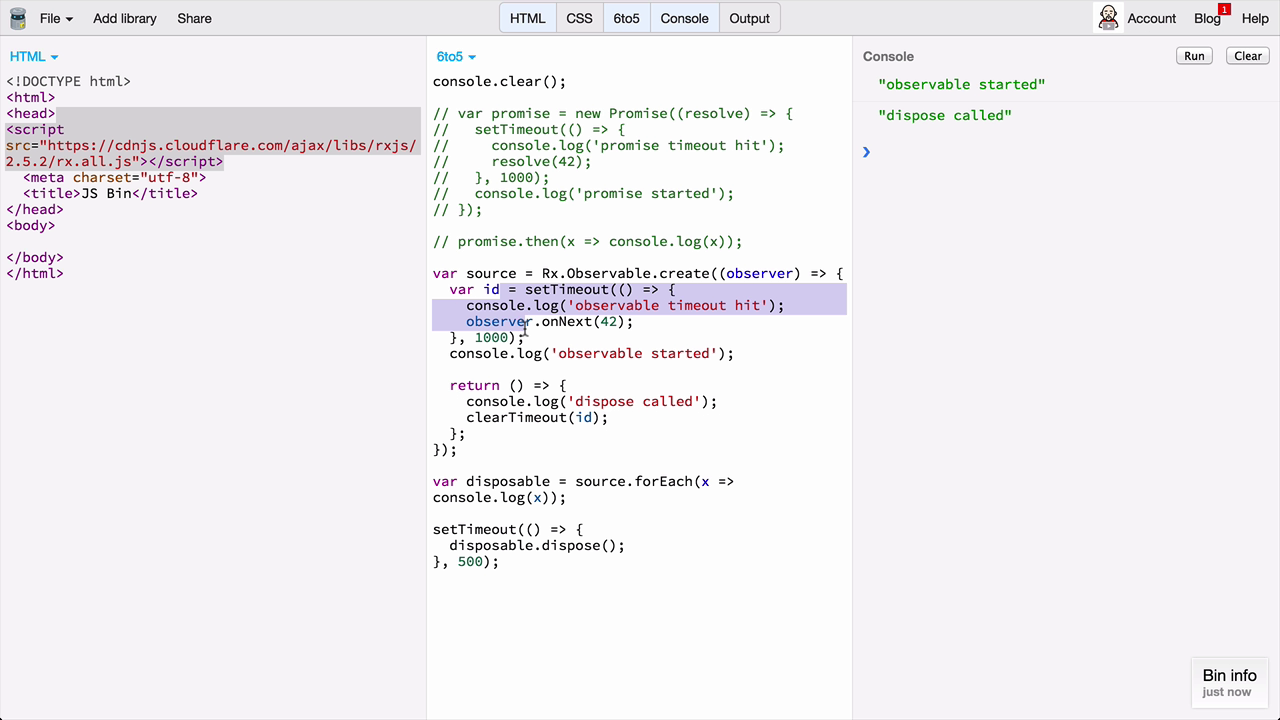Click the Clear button in Console
The height and width of the screenshot is (720, 1280).
tap(1248, 56)
